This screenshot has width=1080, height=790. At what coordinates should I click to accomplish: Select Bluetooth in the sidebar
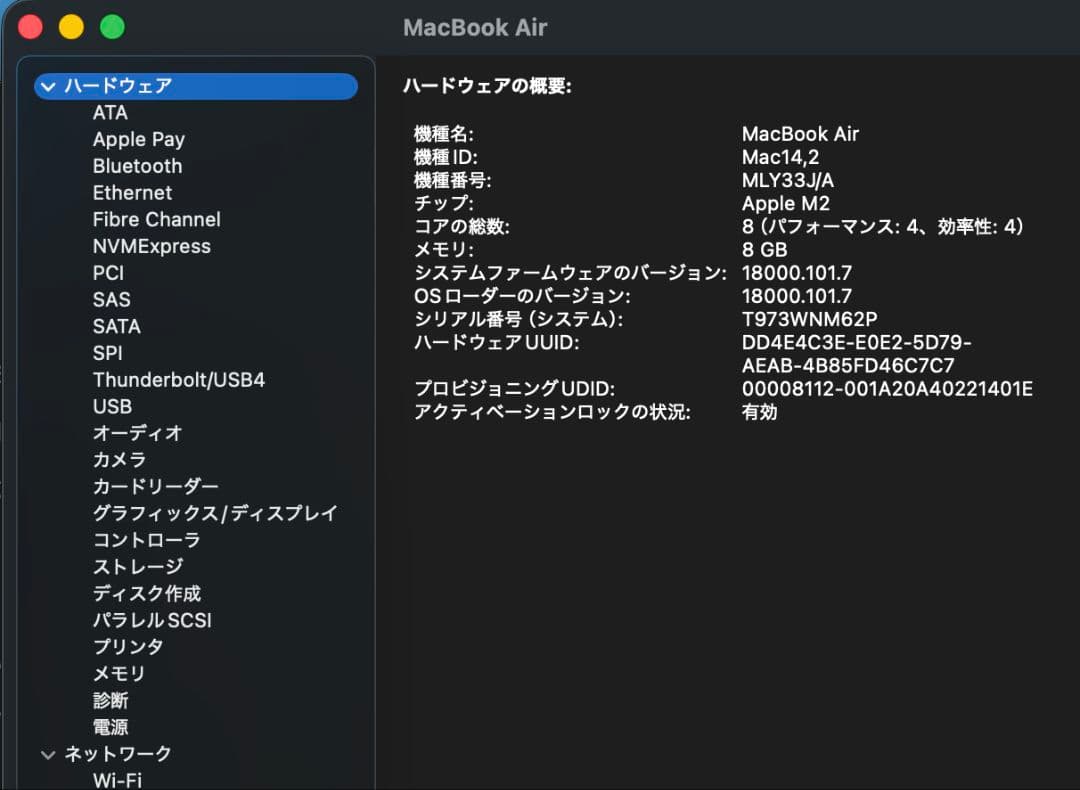(137, 166)
